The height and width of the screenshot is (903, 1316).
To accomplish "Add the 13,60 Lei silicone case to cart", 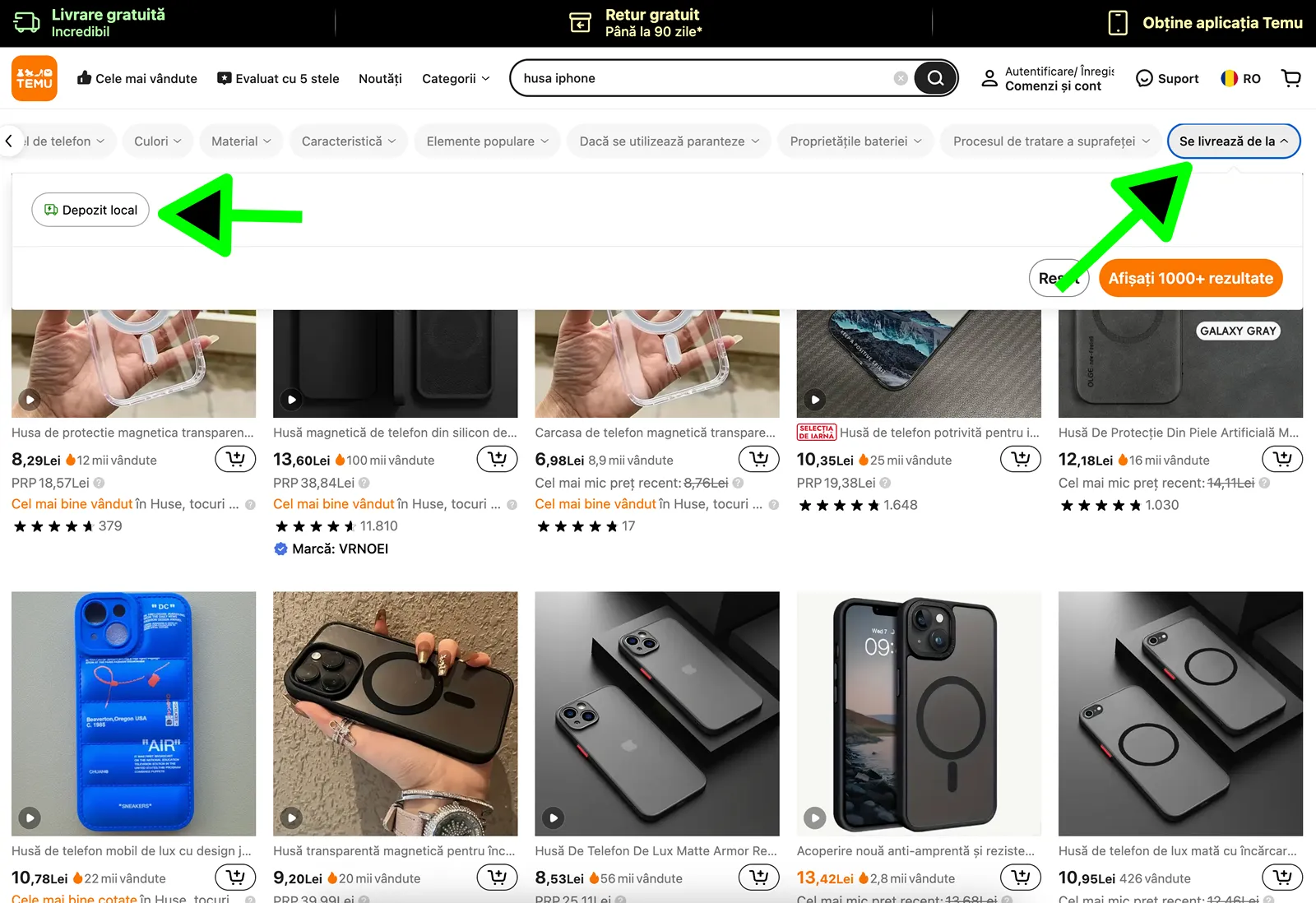I will 497,459.
